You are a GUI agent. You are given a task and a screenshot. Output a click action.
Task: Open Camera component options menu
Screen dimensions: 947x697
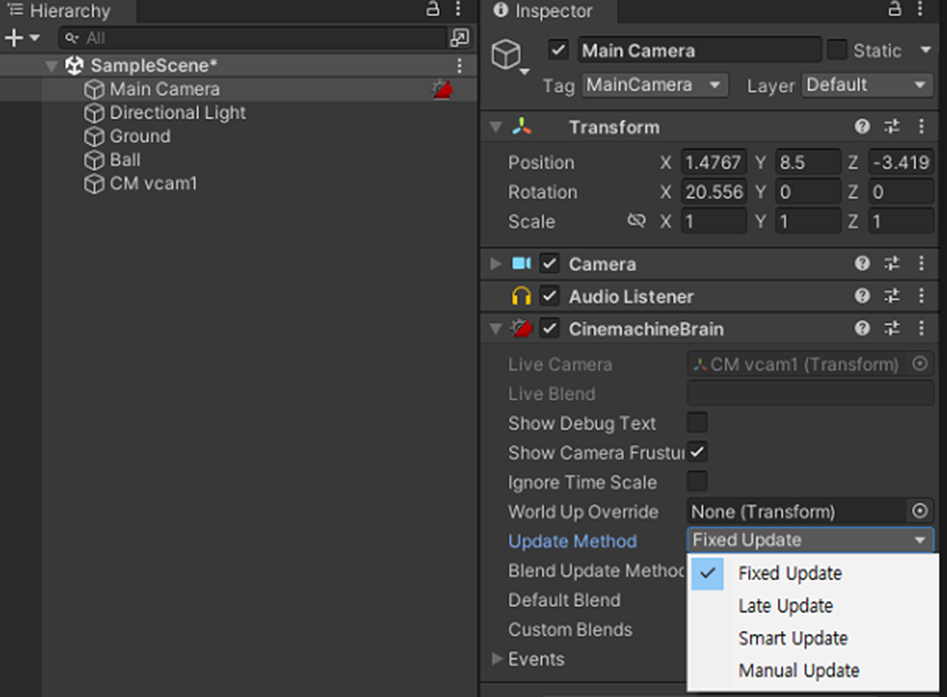point(921,263)
